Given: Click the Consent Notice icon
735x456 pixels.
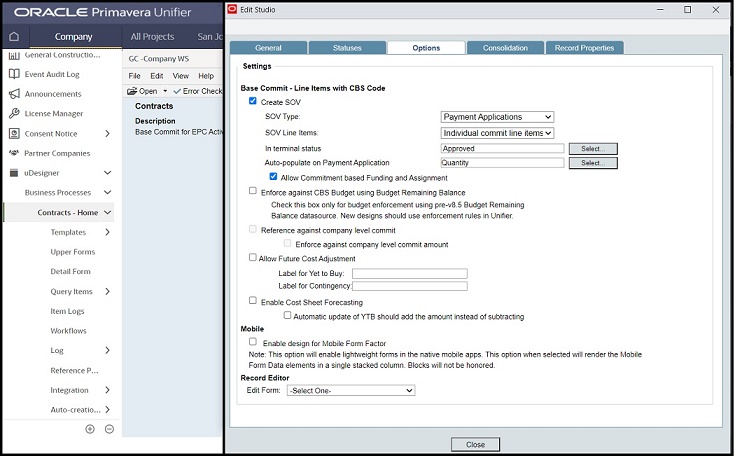Looking at the screenshot, I should pos(14,134).
